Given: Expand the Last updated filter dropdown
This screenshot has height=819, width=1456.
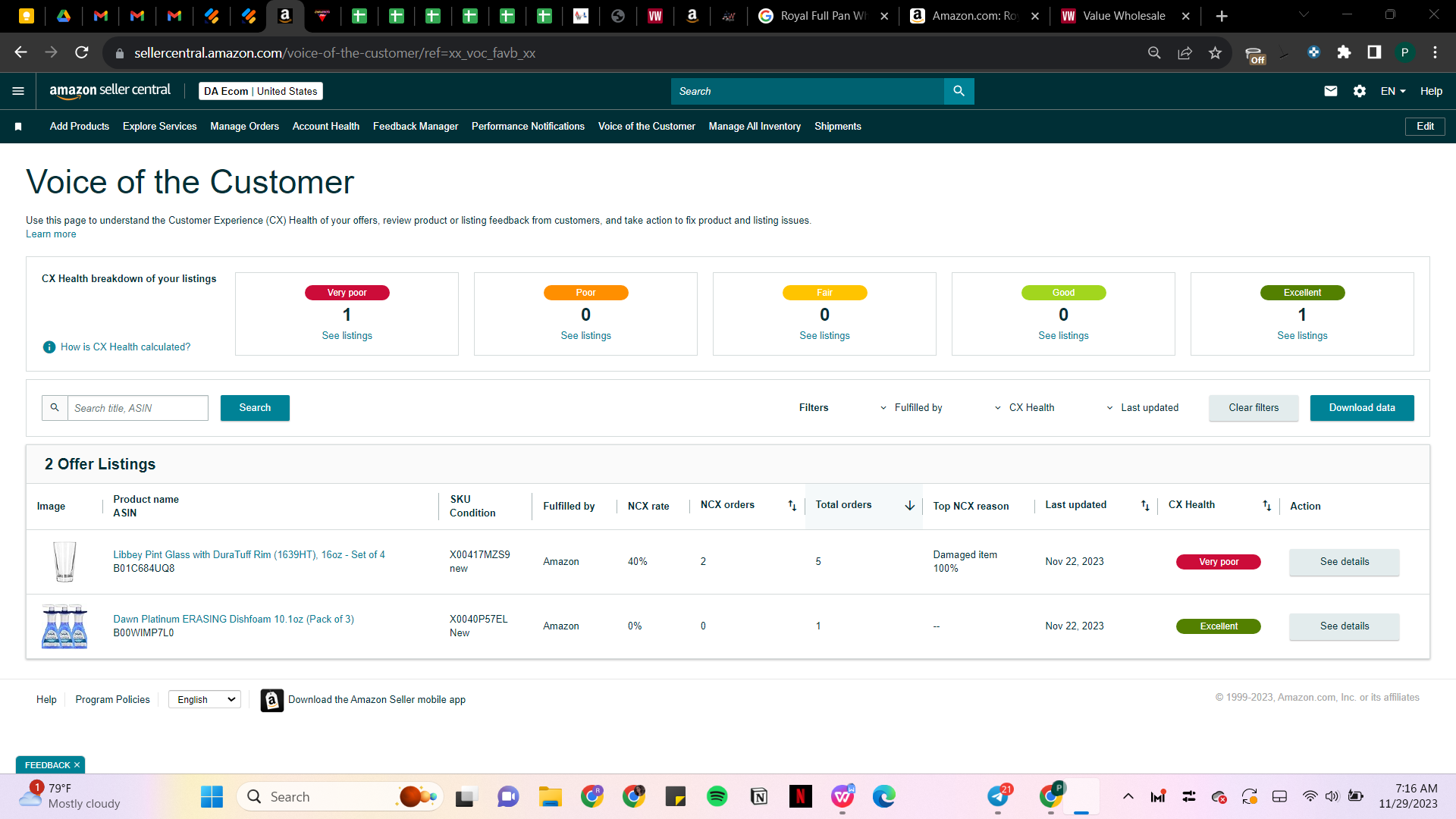Looking at the screenshot, I should click(x=1141, y=408).
